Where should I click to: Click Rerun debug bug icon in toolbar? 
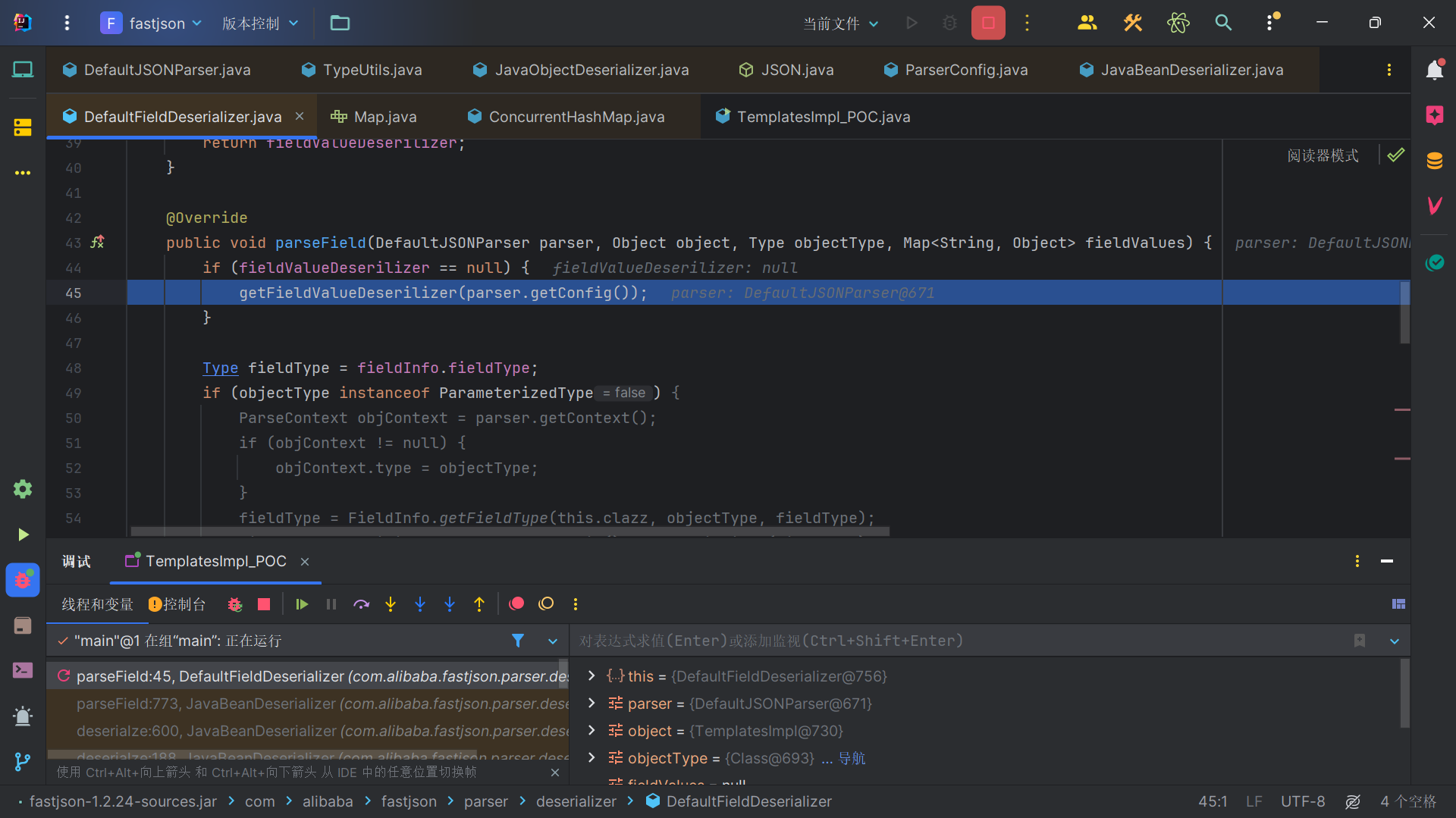235,604
